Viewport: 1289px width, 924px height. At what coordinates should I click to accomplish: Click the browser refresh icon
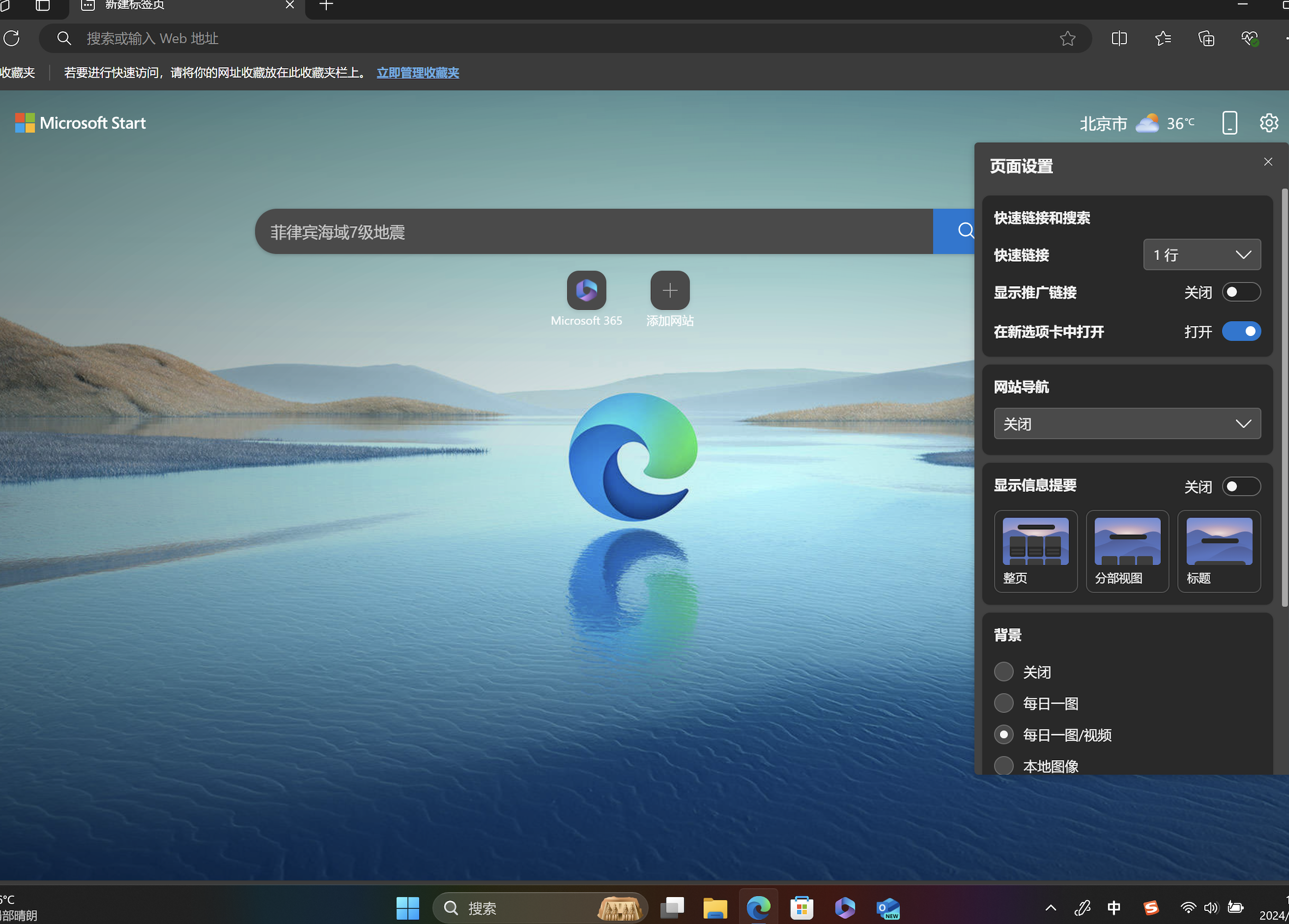click(12, 38)
